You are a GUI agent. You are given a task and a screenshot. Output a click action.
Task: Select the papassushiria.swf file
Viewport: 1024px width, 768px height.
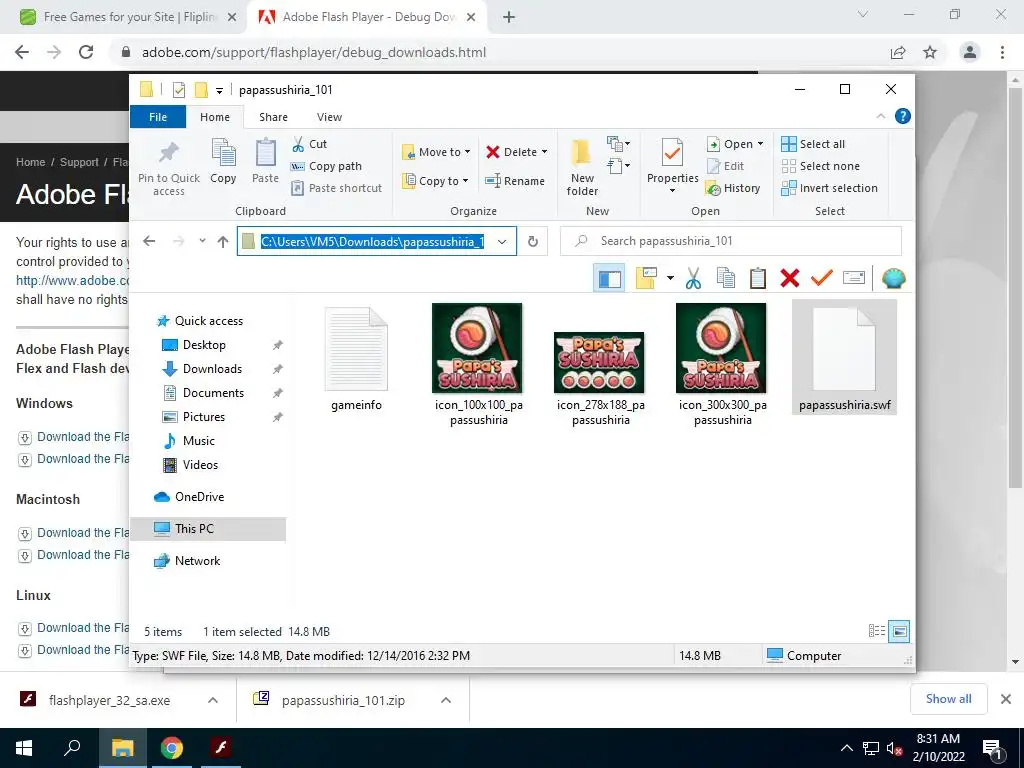[844, 357]
